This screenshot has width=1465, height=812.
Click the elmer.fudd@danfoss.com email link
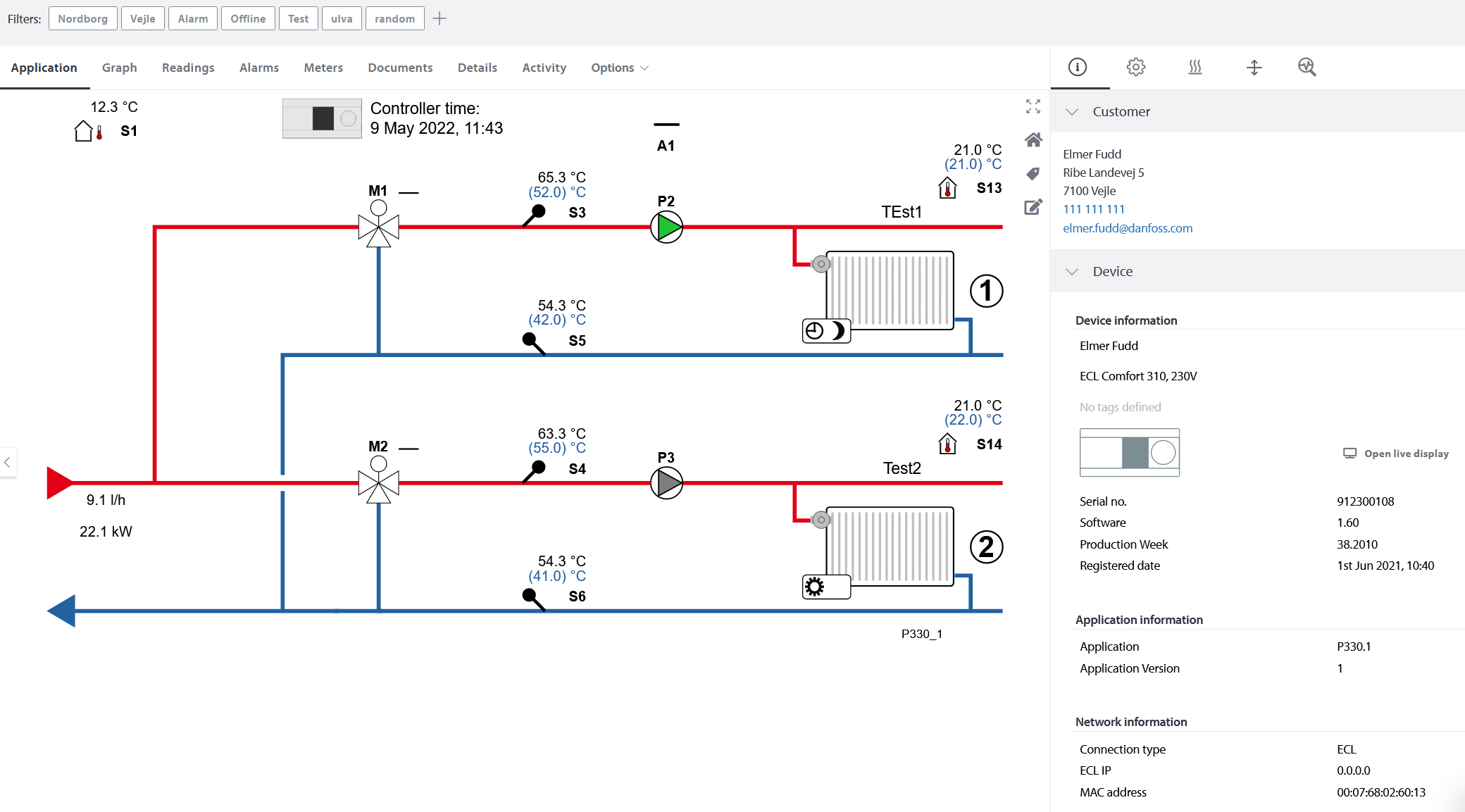point(1128,227)
